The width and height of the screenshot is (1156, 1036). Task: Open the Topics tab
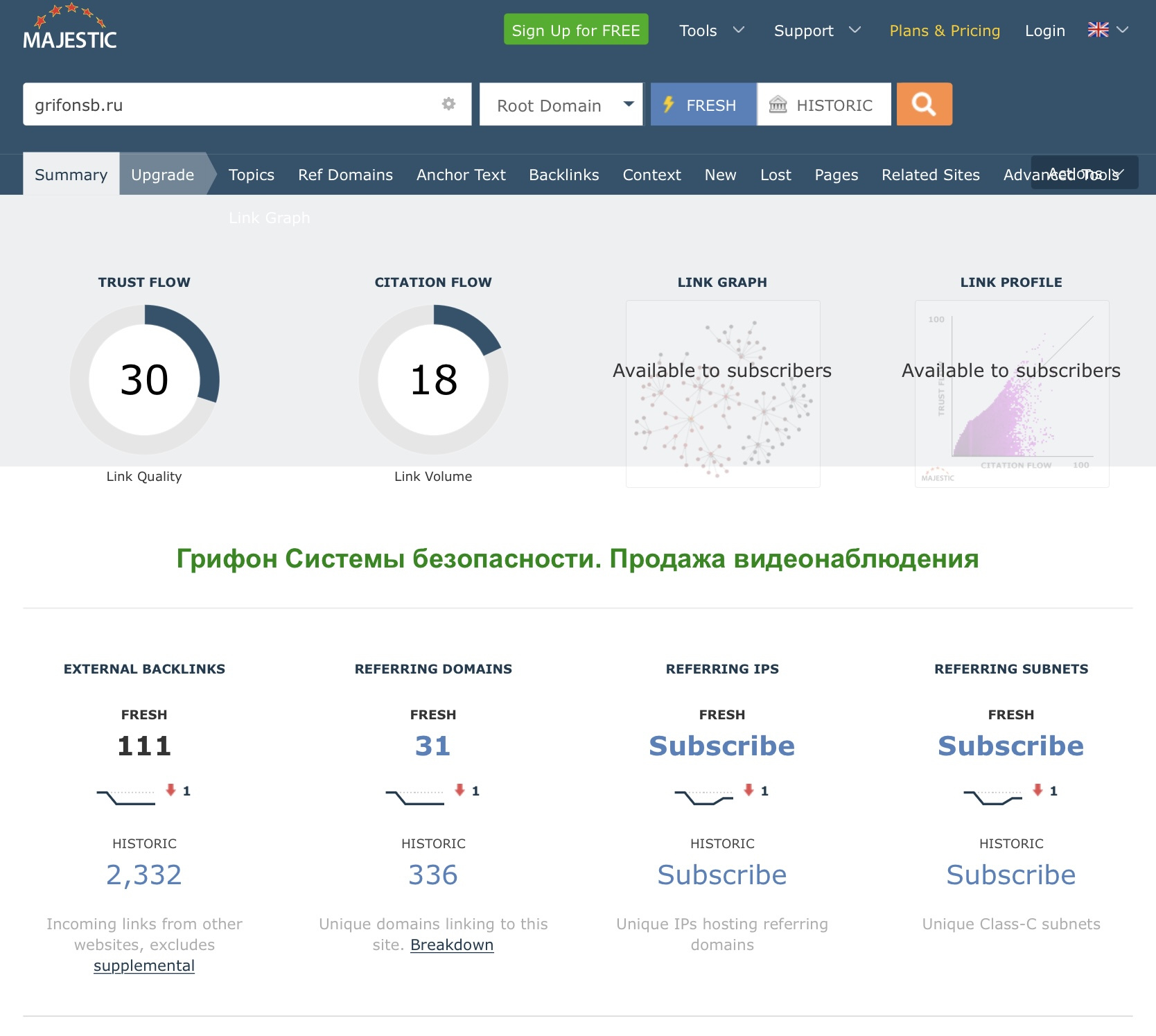(252, 175)
